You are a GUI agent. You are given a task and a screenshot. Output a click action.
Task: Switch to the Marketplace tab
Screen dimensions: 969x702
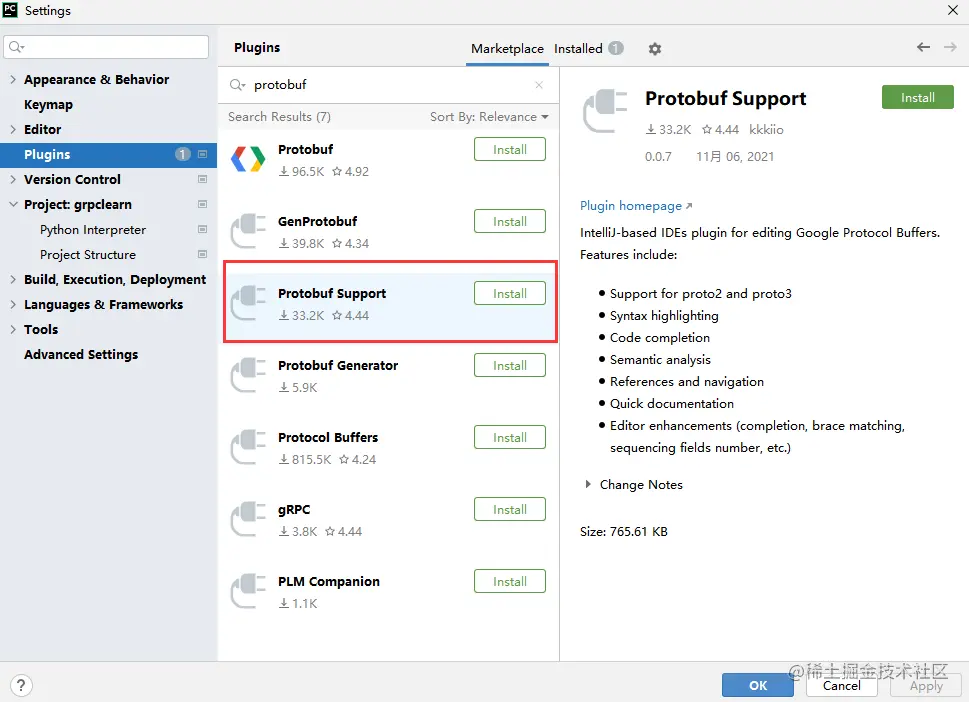click(x=507, y=49)
